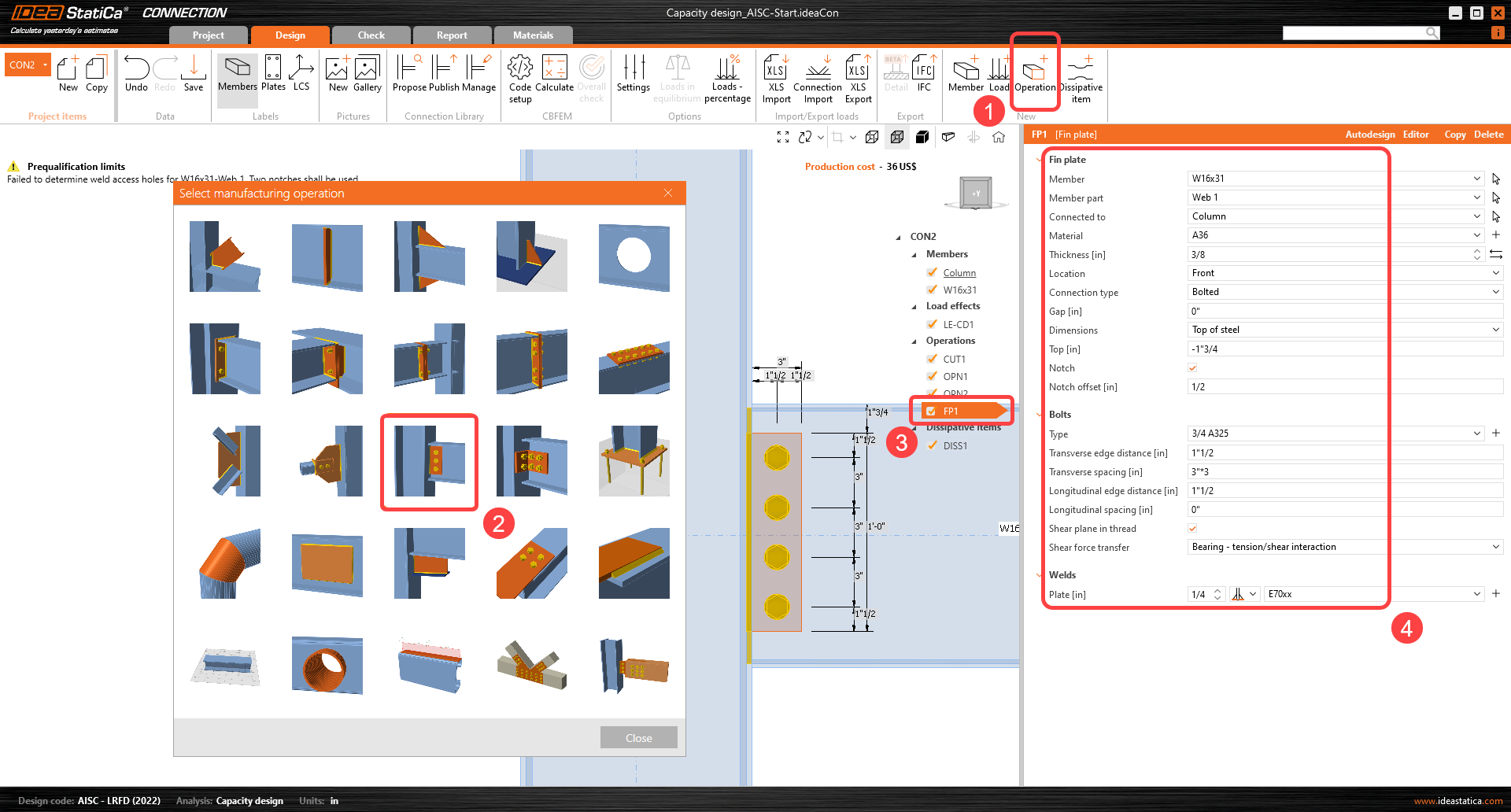This screenshot has width=1511, height=812.
Task: Run Autodesign for the fin plate
Action: click(x=1369, y=134)
